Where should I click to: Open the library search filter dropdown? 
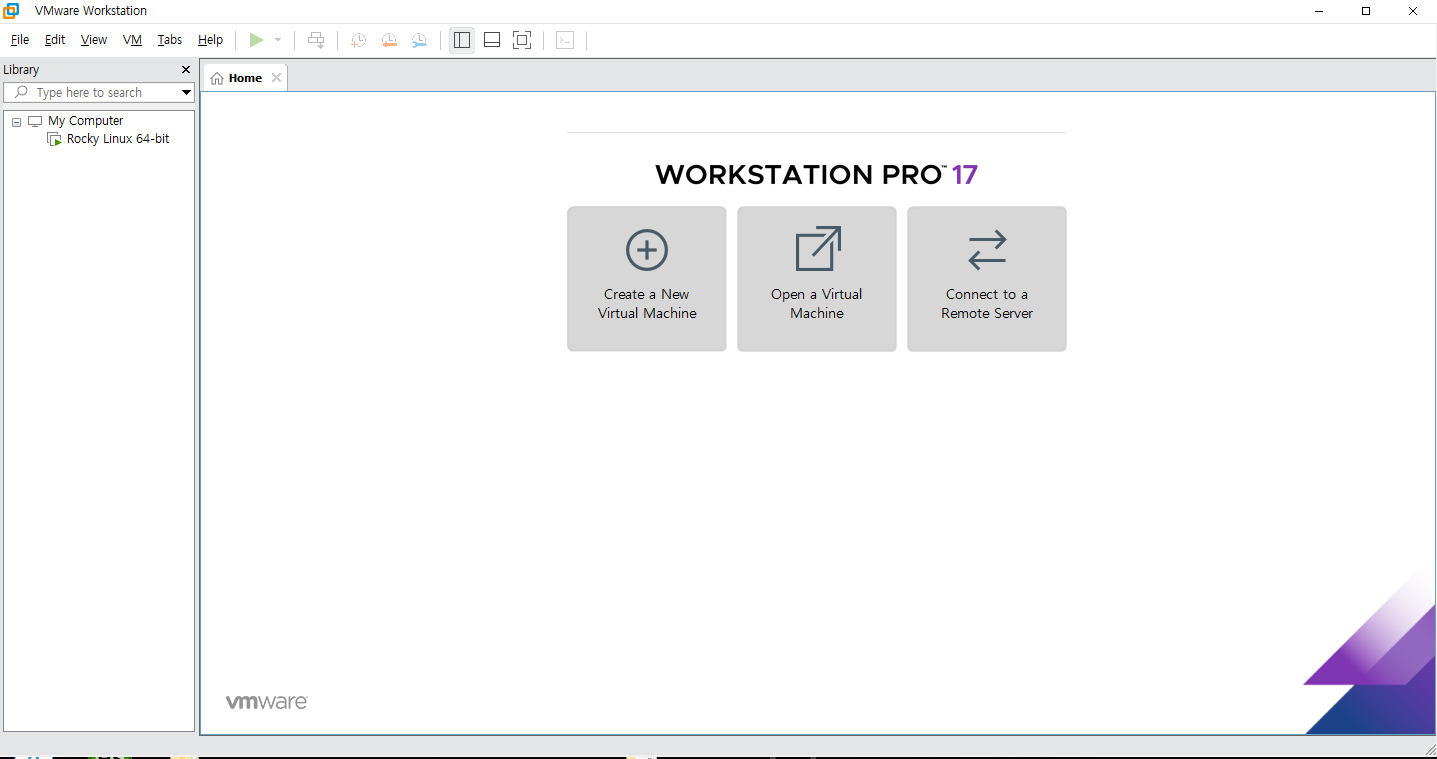[x=186, y=93]
